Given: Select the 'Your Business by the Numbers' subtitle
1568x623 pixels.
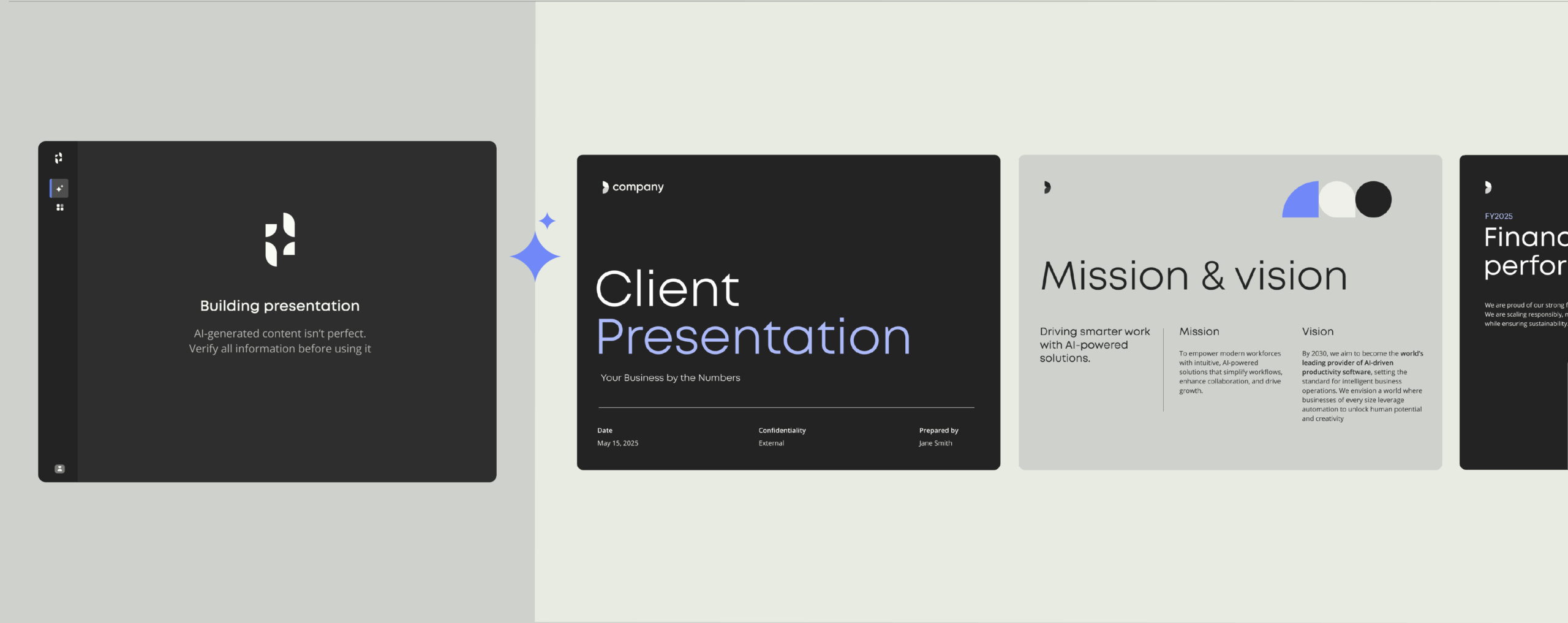Looking at the screenshot, I should (x=670, y=378).
